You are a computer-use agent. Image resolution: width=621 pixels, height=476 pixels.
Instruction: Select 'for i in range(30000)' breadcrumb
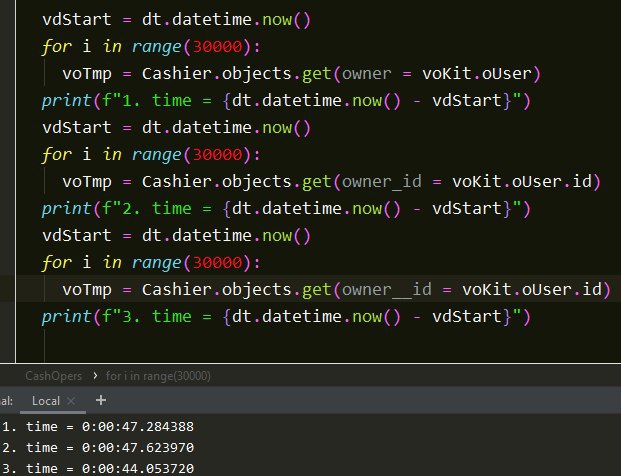(x=158, y=376)
